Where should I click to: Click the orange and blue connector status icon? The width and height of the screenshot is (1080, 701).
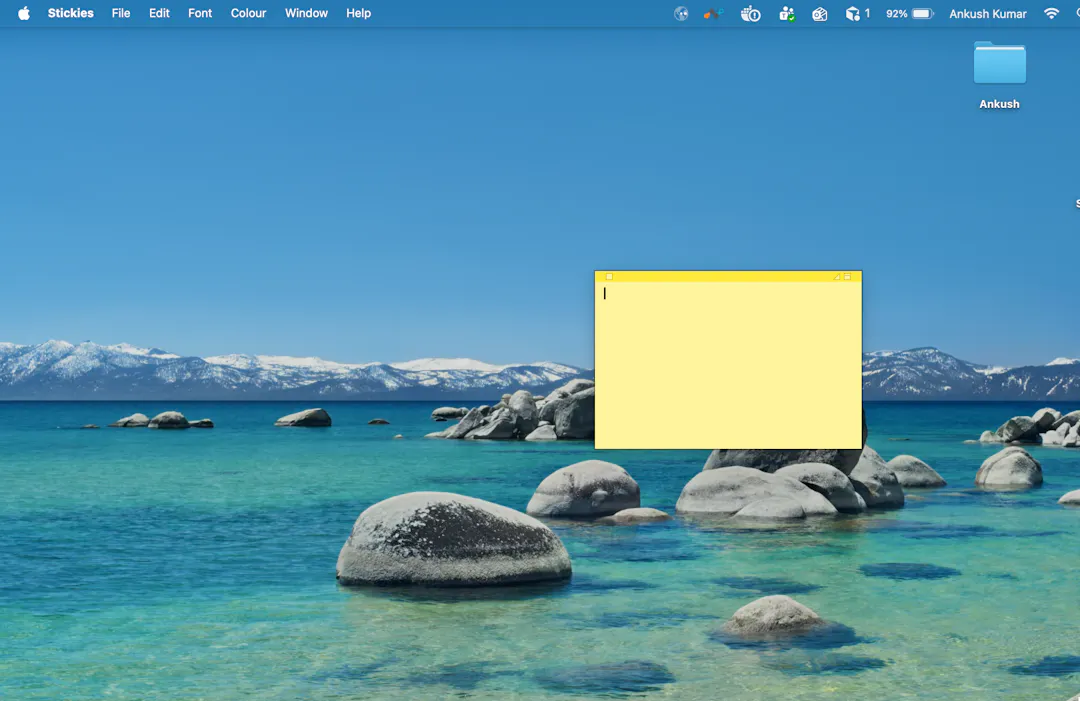[x=713, y=13]
